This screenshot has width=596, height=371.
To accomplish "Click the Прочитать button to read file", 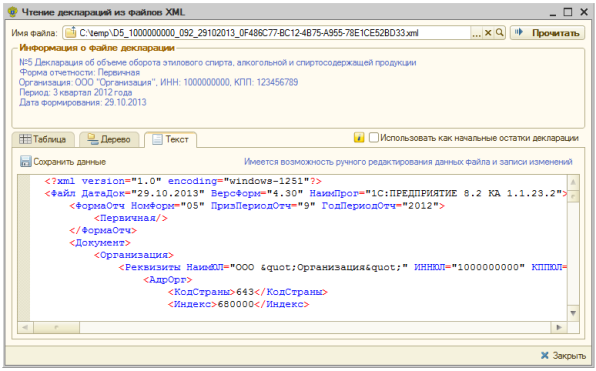I will pyautogui.click(x=547, y=33).
